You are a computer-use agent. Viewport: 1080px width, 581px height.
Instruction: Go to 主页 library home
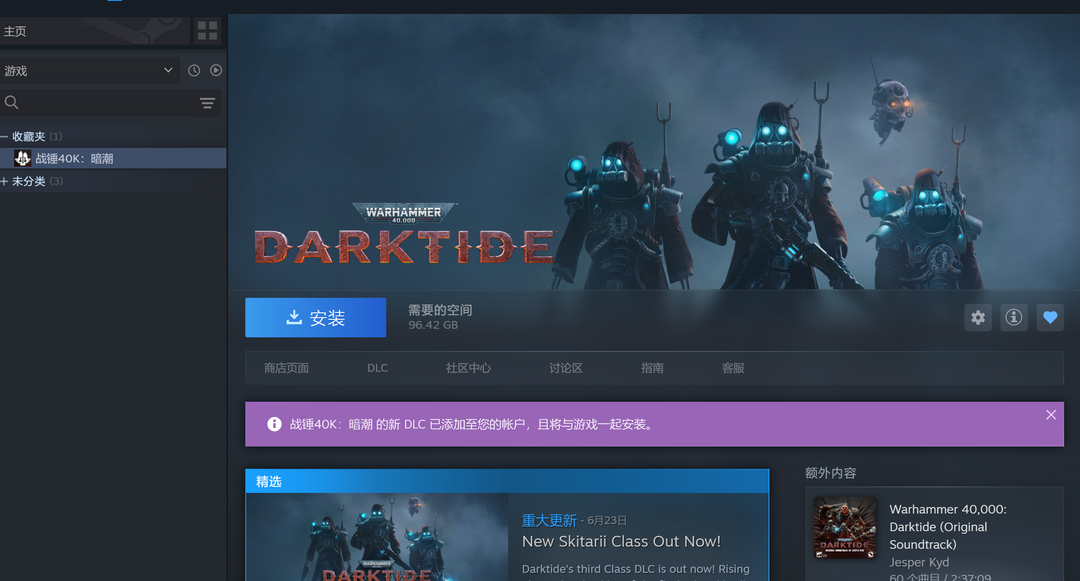(94, 31)
